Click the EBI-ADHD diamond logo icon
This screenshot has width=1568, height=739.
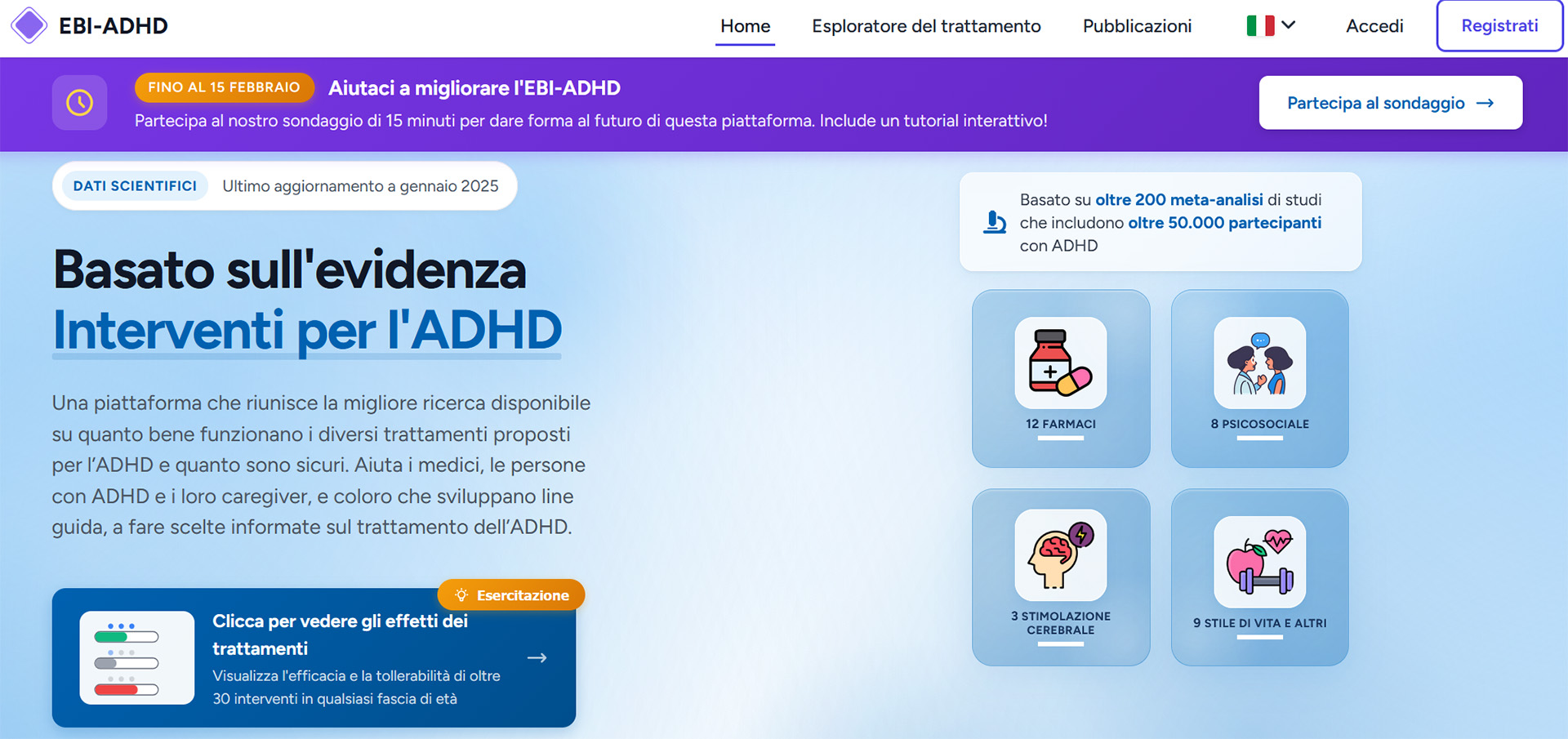click(x=29, y=25)
